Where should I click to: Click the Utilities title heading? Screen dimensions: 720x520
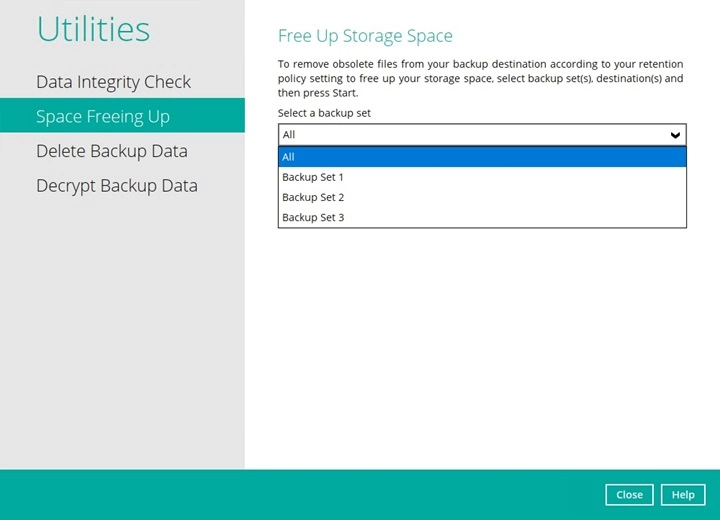[x=93, y=29]
